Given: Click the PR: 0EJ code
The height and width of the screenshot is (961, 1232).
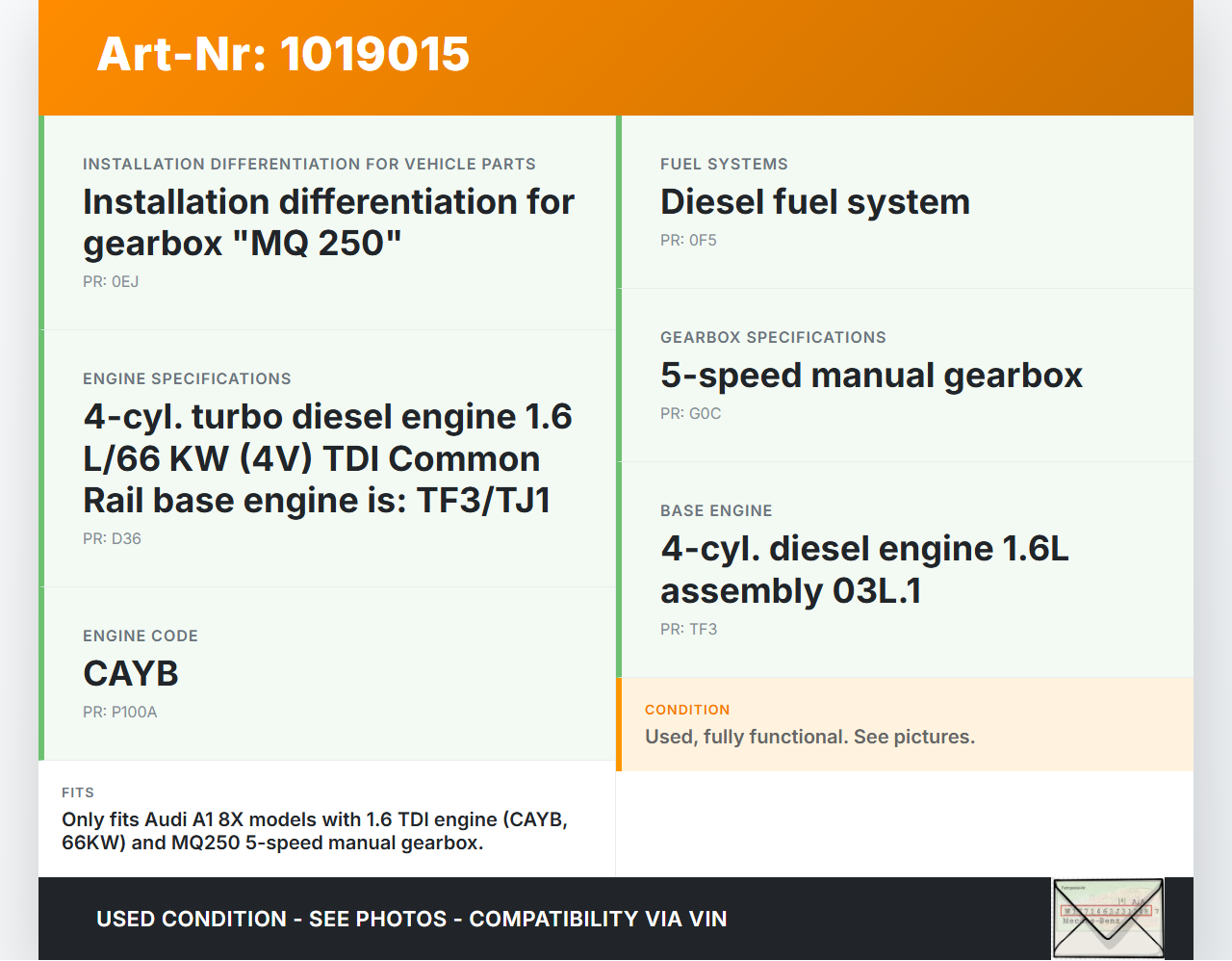Looking at the screenshot, I should pos(111,282).
